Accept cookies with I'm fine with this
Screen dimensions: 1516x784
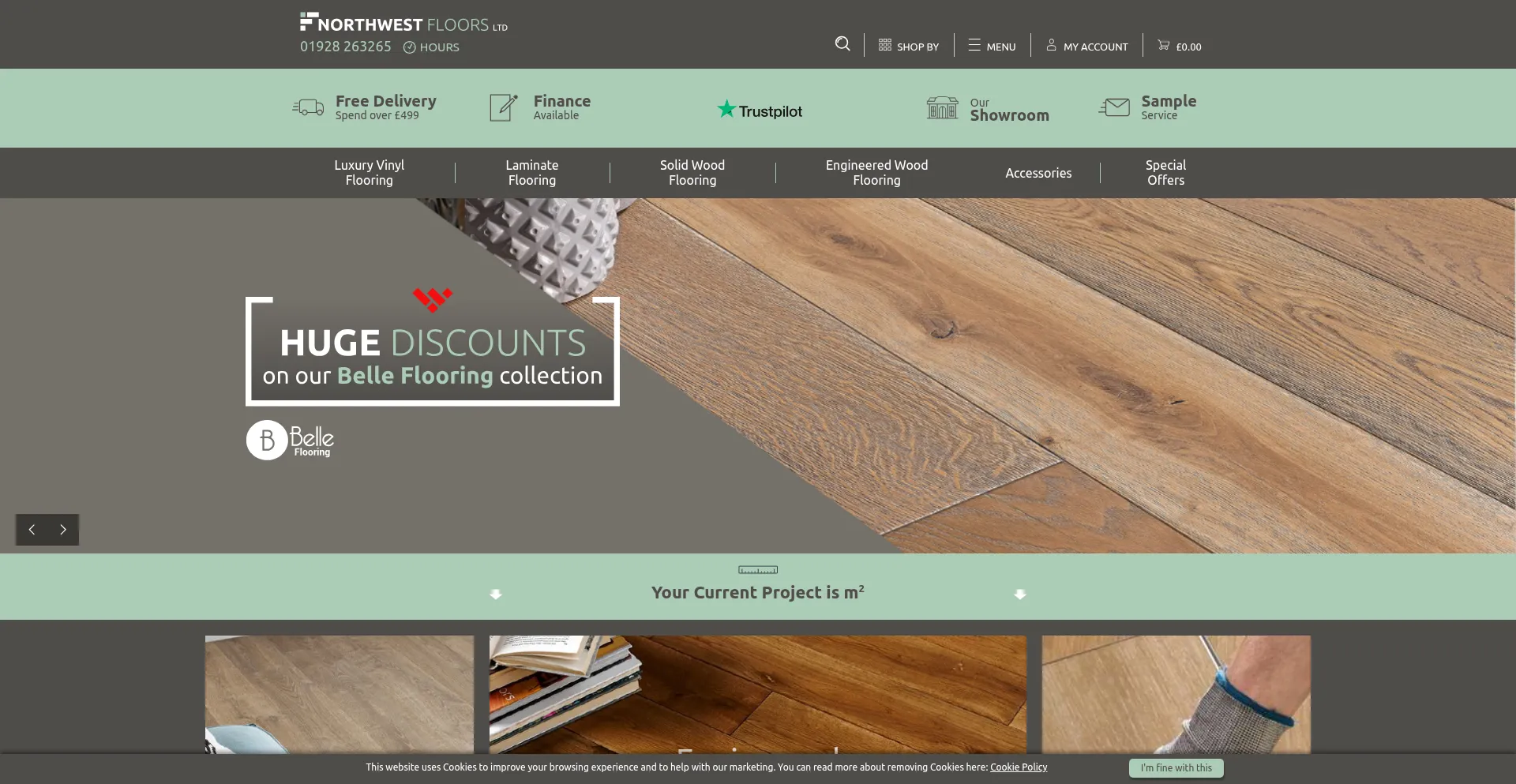[x=1176, y=768]
